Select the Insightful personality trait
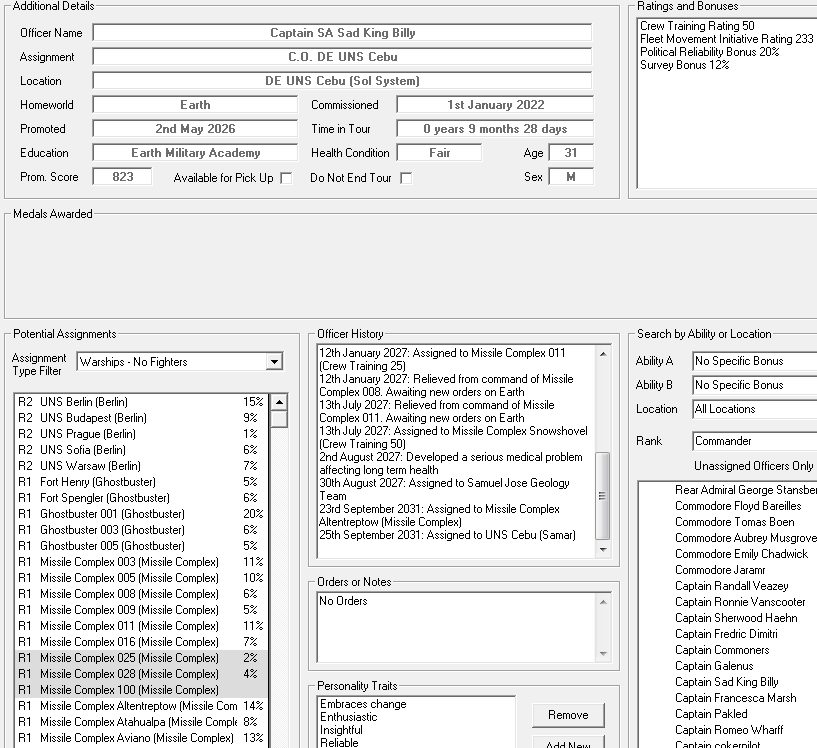Image resolution: width=817 pixels, height=748 pixels. (341, 730)
